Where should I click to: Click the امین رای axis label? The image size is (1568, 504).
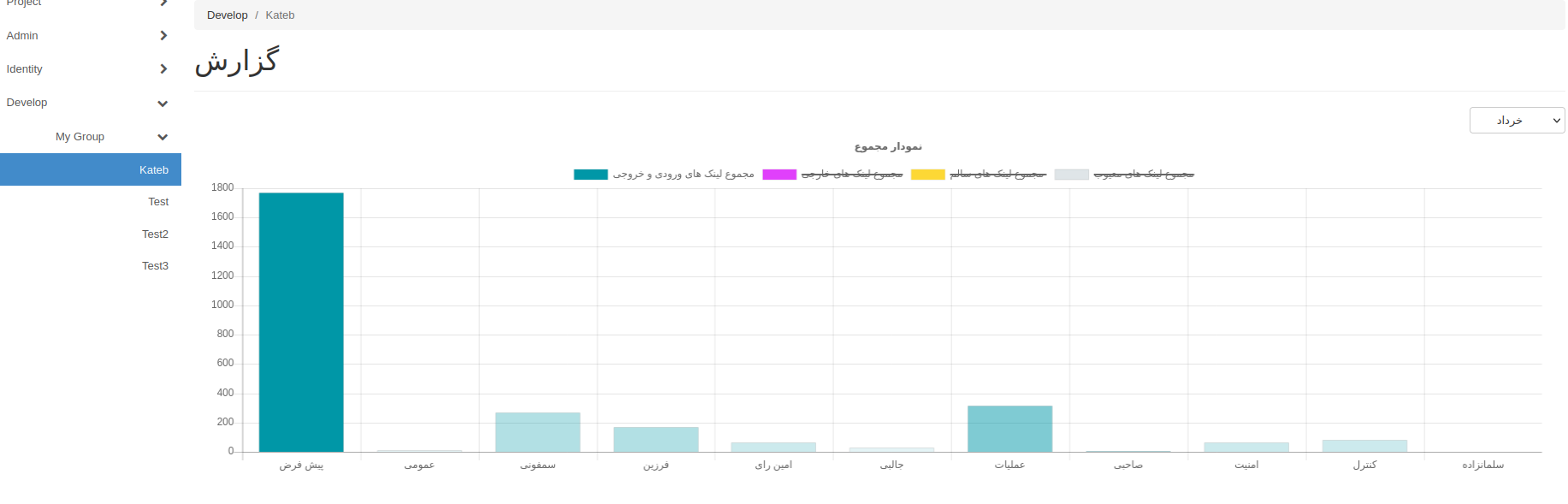(773, 465)
